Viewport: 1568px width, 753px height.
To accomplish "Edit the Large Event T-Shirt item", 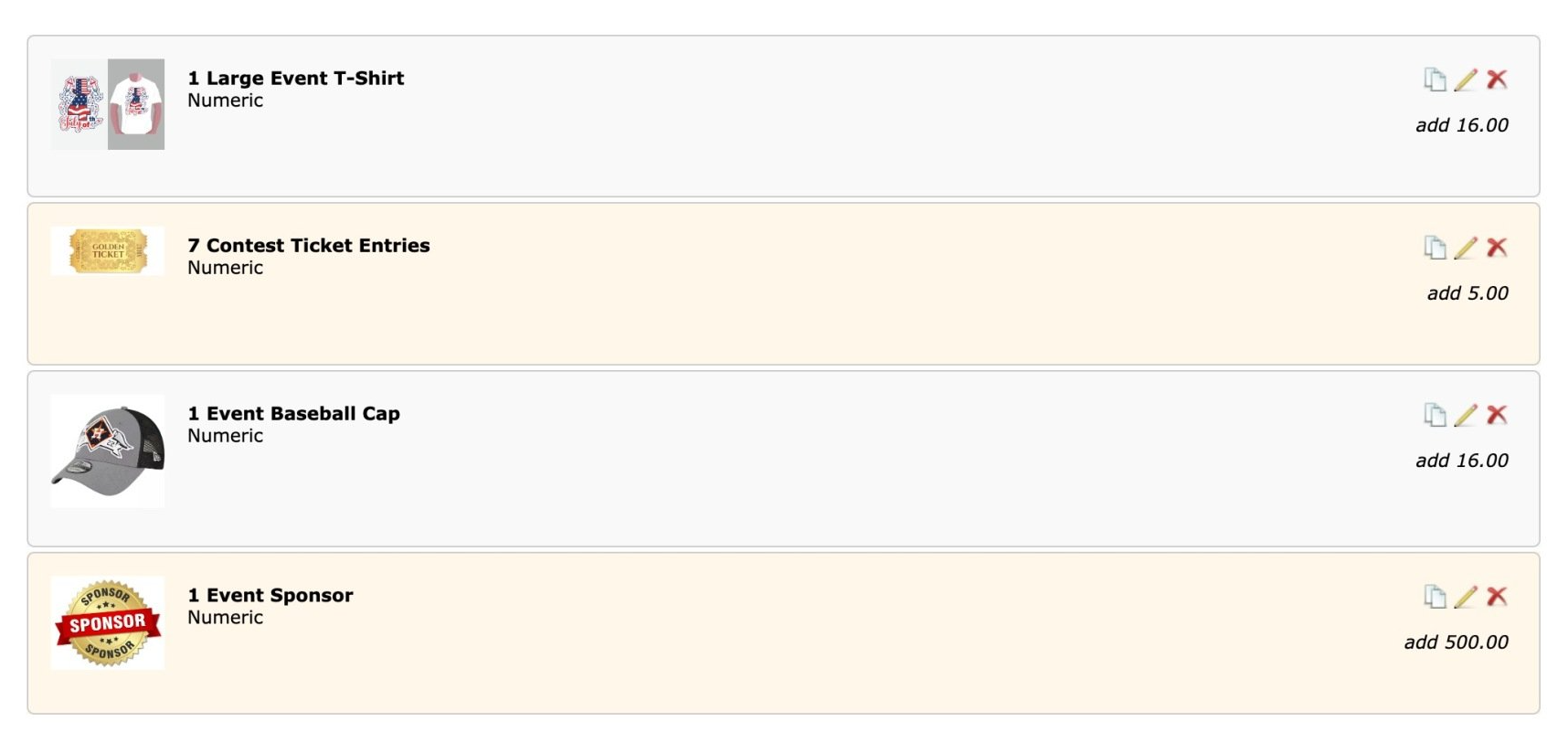I will coord(1466,80).
